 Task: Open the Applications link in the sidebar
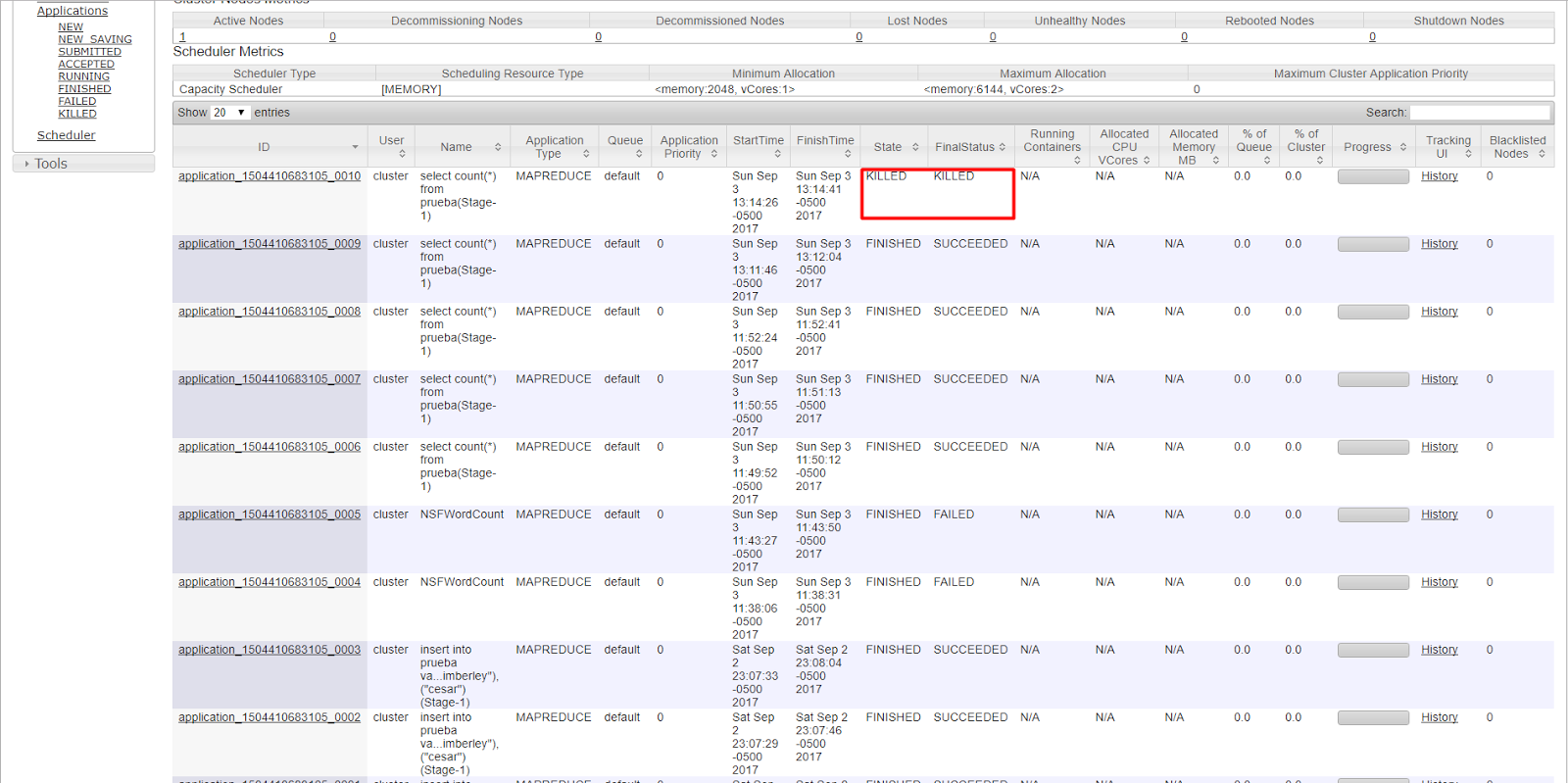pyautogui.click(x=73, y=11)
